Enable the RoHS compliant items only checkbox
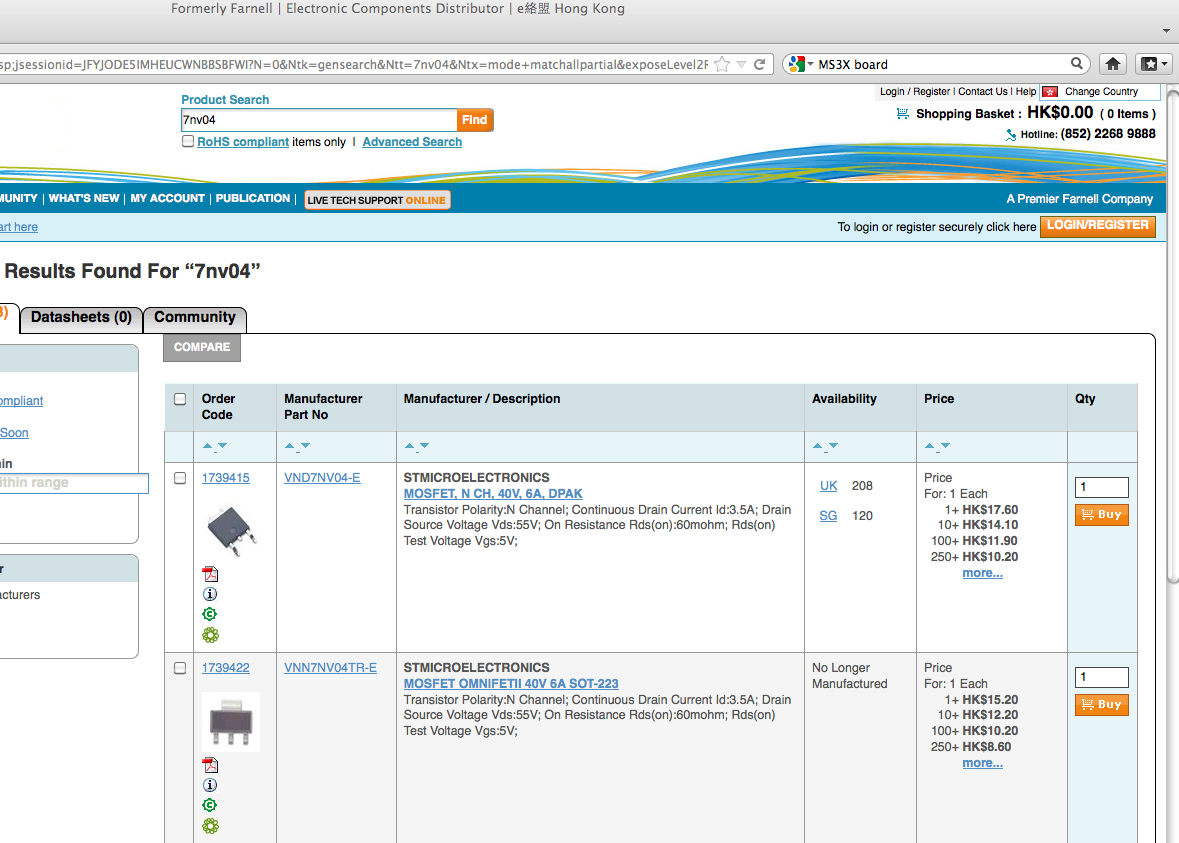Viewport: 1179px width, 843px height. [x=187, y=142]
